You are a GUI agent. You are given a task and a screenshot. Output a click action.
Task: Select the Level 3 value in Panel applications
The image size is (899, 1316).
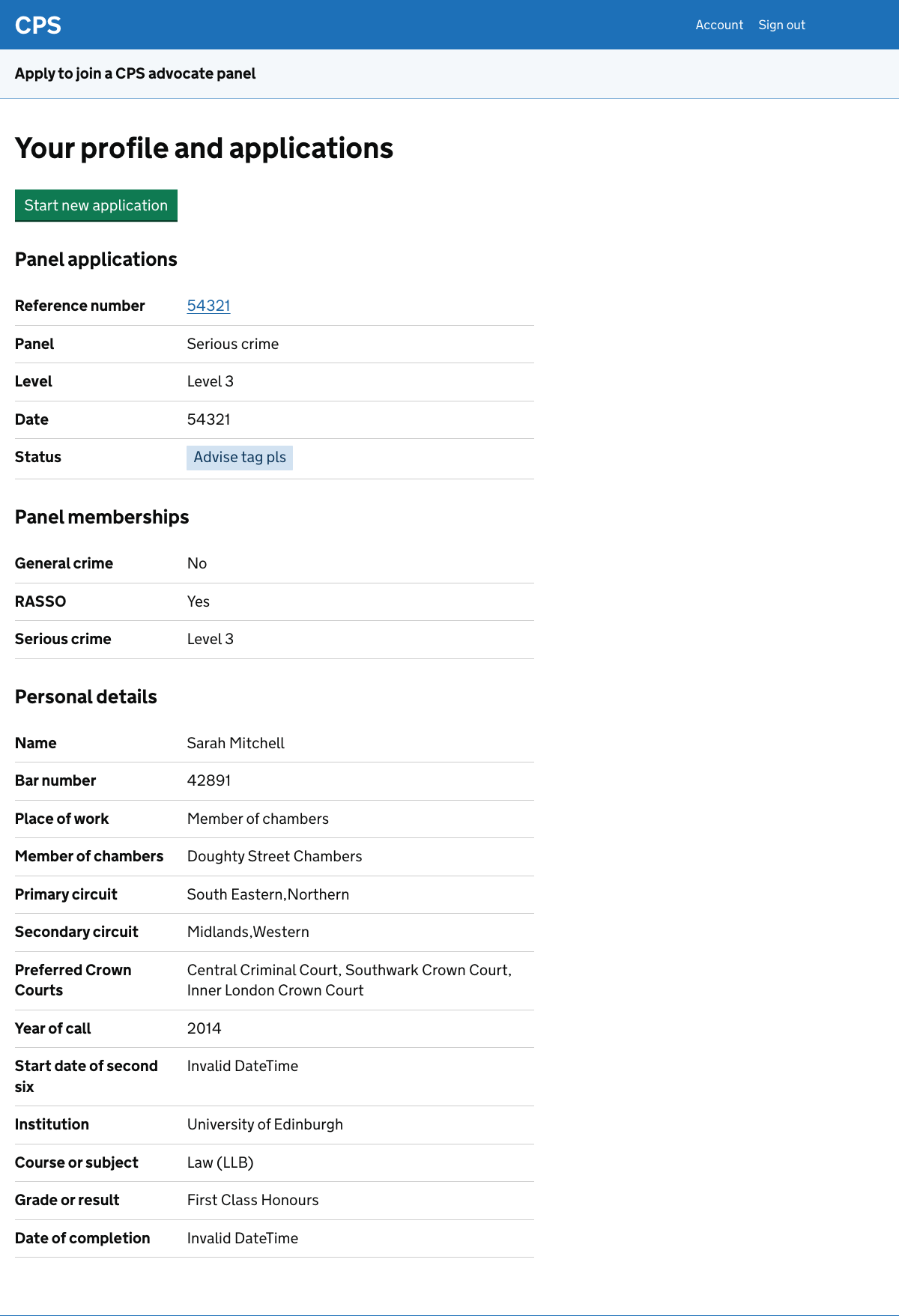coord(210,381)
